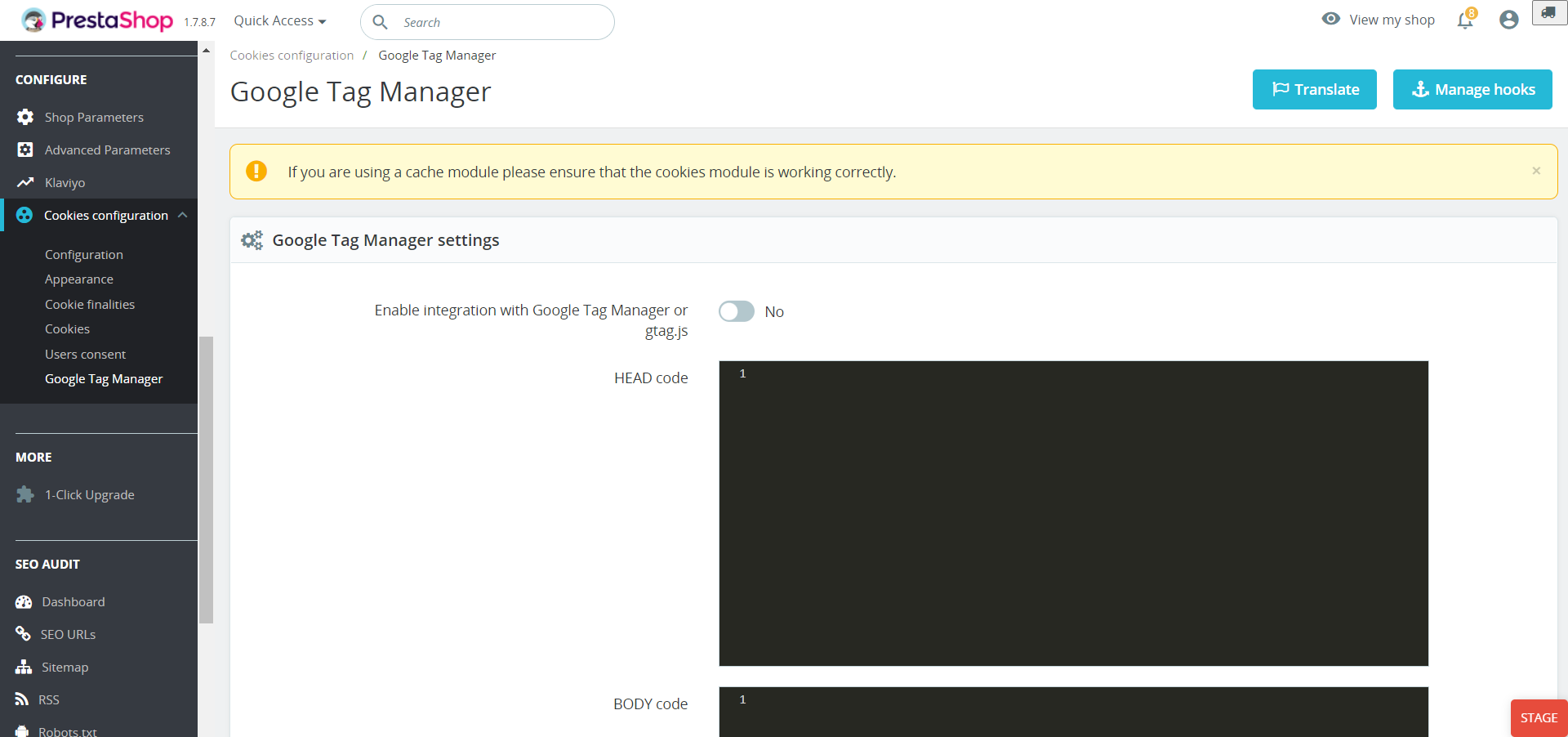Viewport: 1568px width, 737px height.
Task: Open the Cookies submenu item
Action: coord(67,329)
